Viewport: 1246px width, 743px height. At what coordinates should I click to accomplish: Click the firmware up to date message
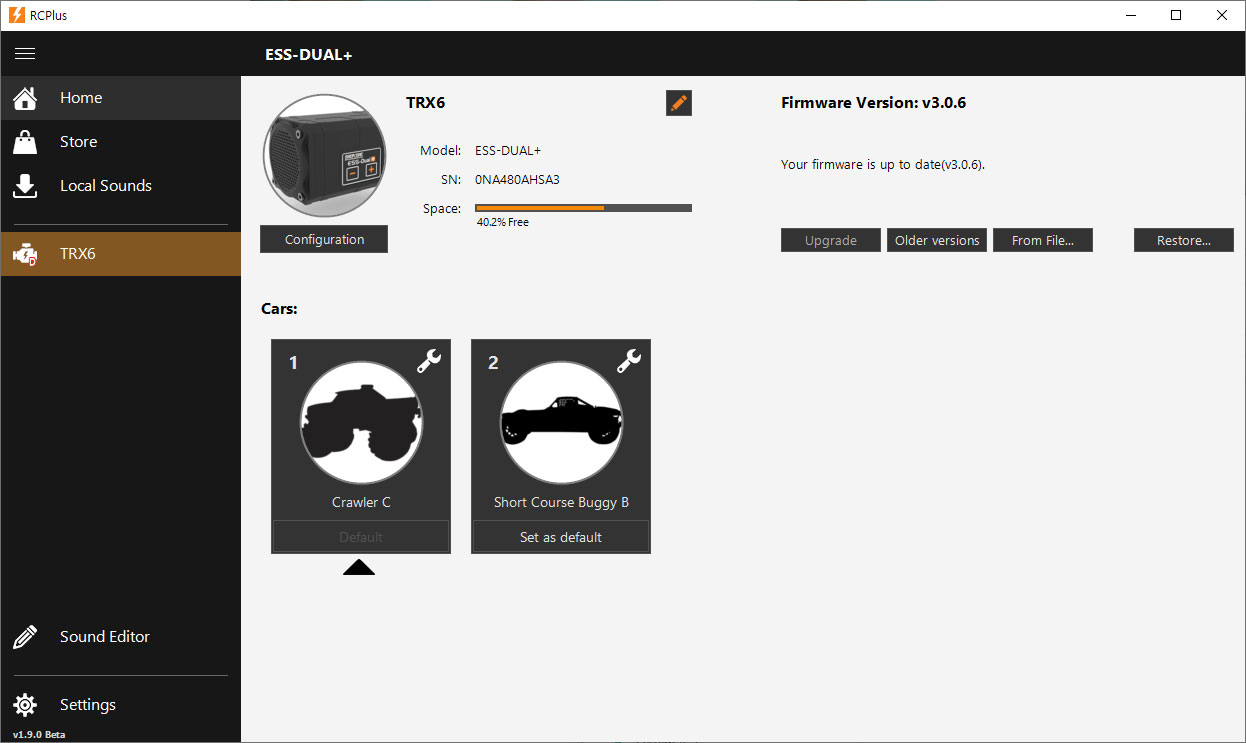tap(883, 165)
